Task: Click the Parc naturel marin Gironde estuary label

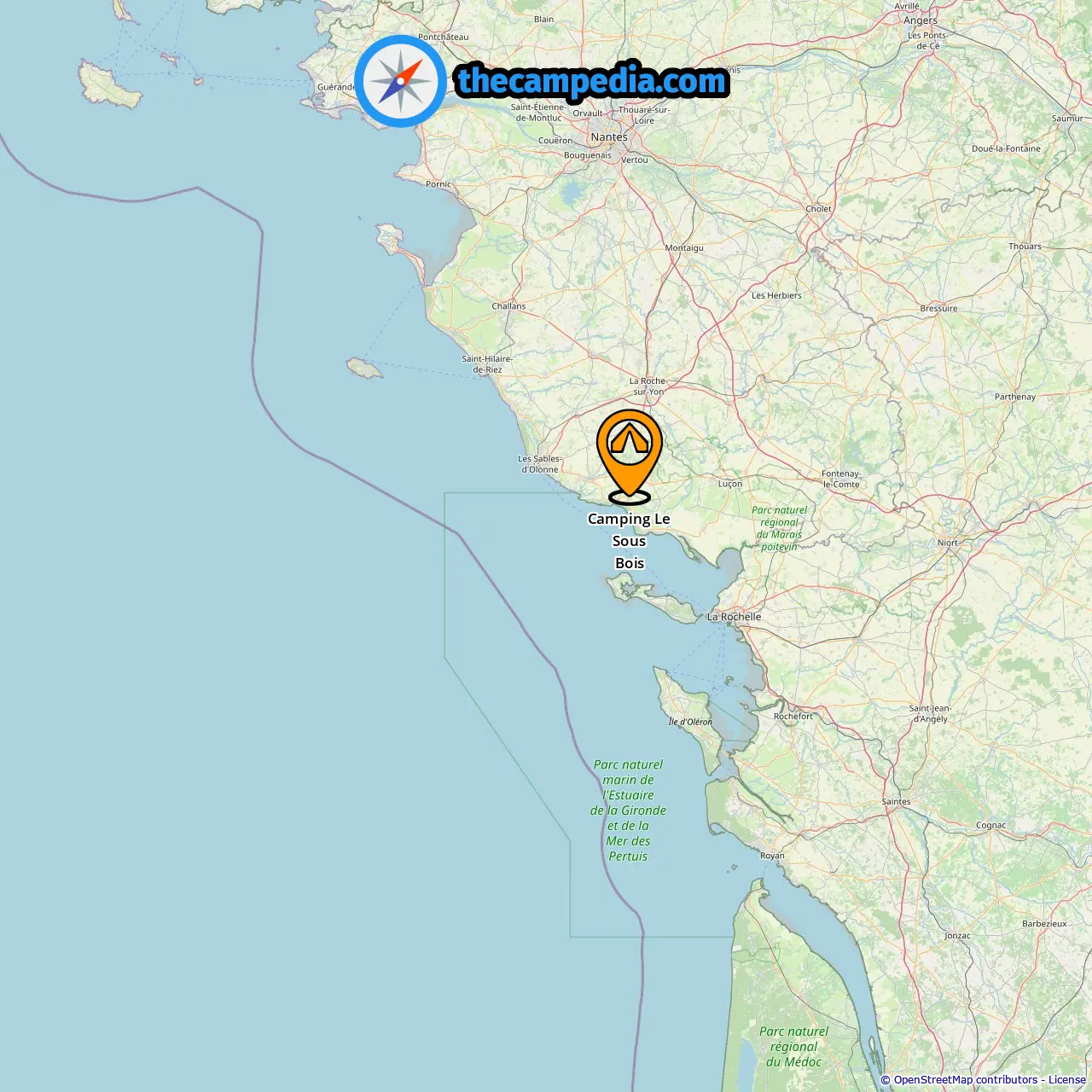Action: click(628, 810)
